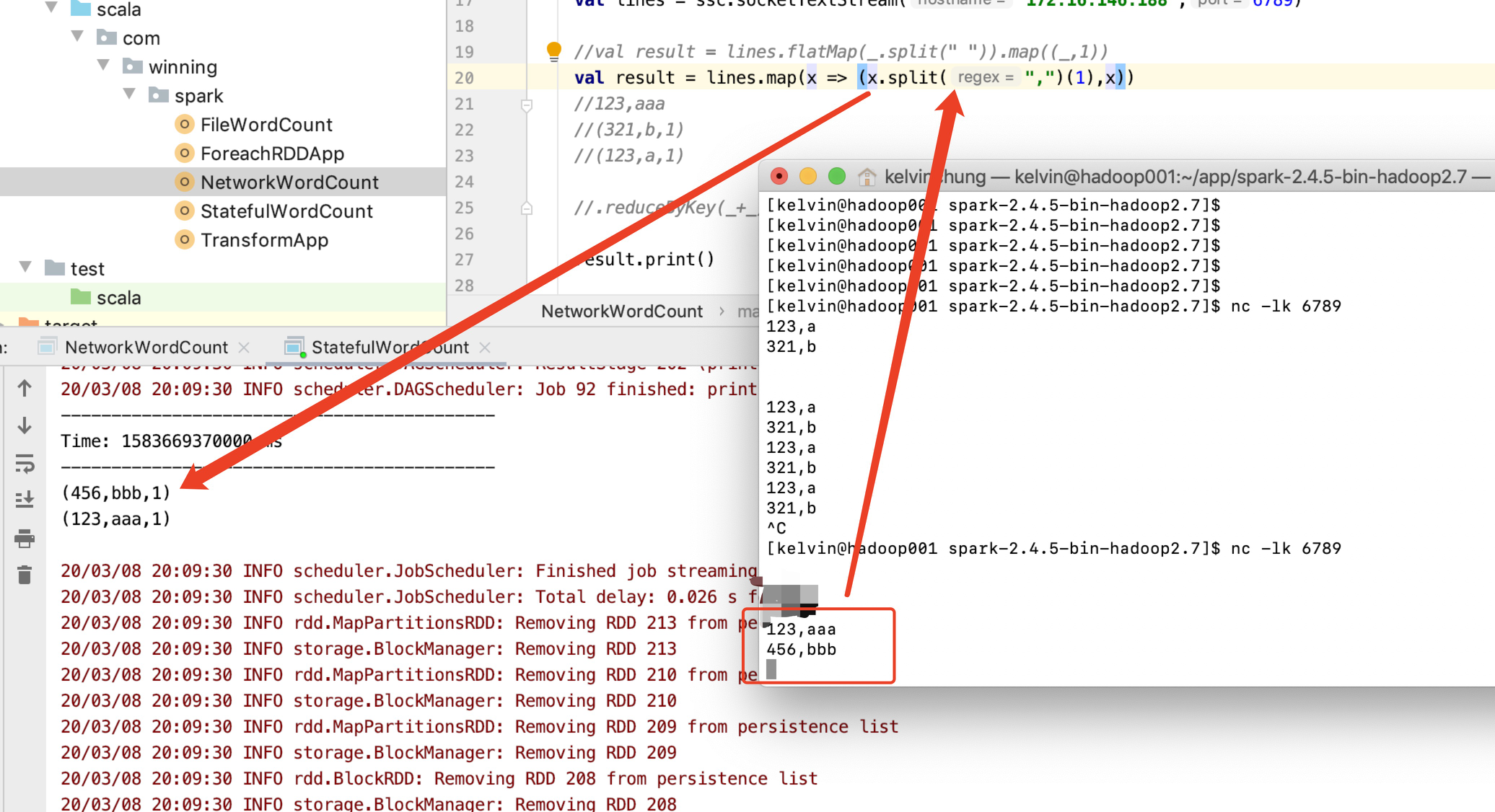Screen dimensions: 1495x812
Task: Click NetworkWordCount in the editor breadcrumb
Action: [x=622, y=312]
